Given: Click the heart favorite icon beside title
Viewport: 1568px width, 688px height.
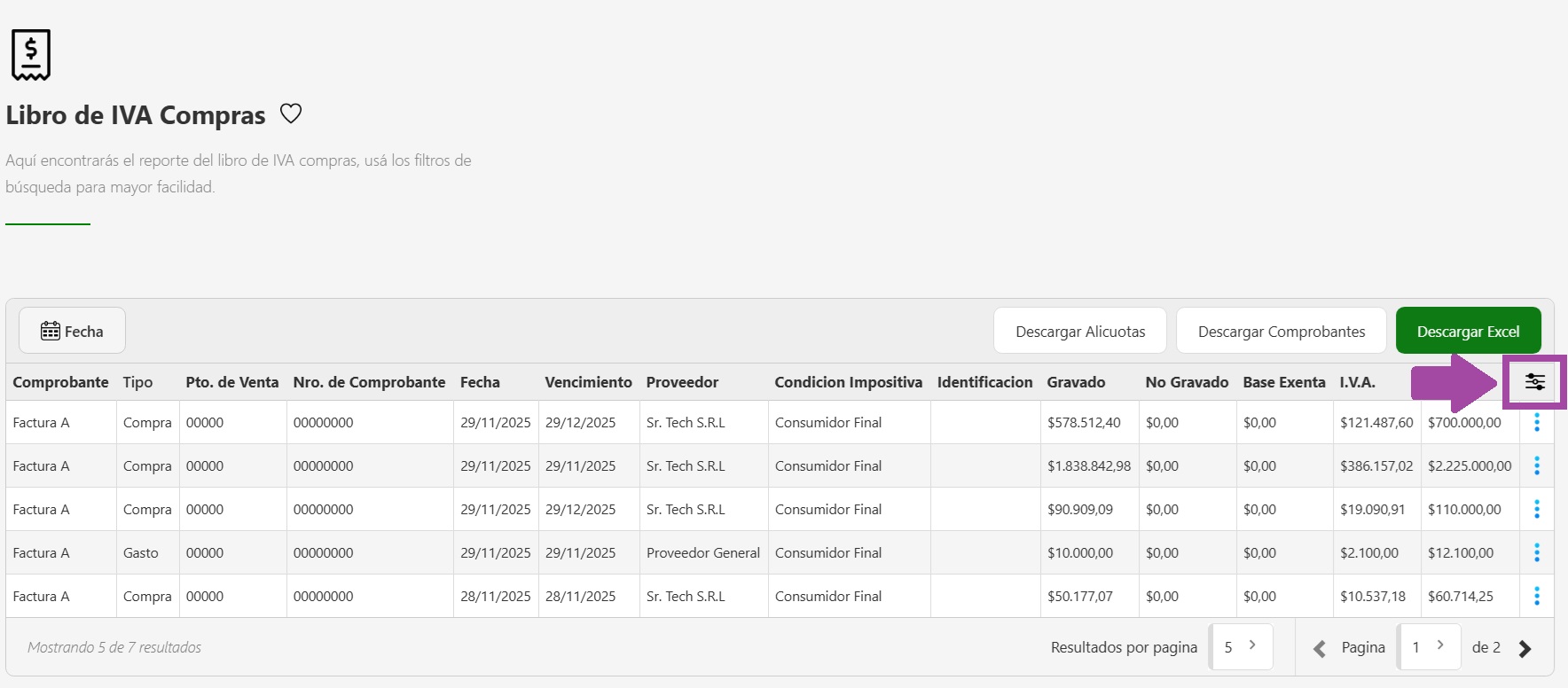Looking at the screenshot, I should tap(291, 113).
